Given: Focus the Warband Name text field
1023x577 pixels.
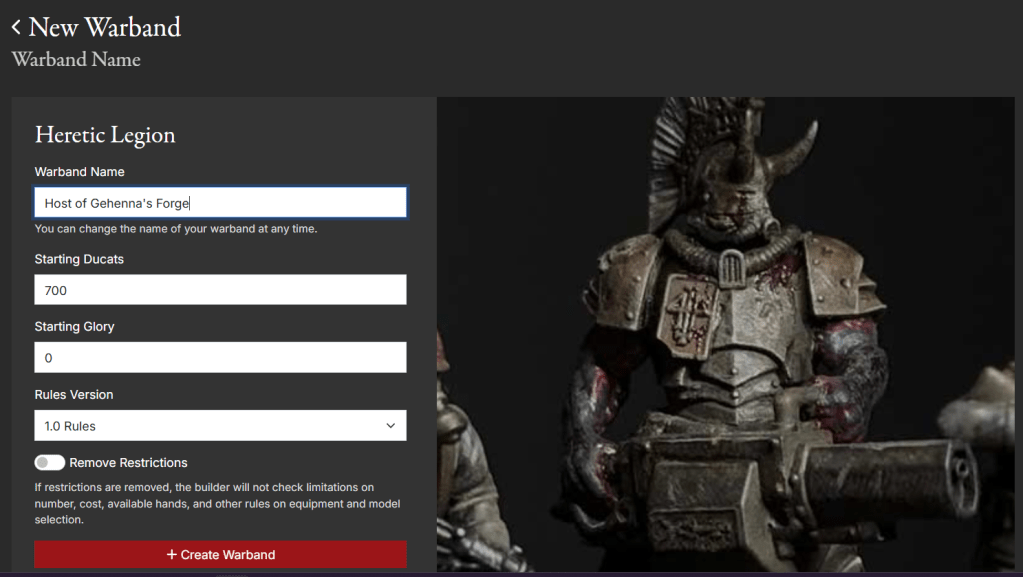Looking at the screenshot, I should (220, 203).
